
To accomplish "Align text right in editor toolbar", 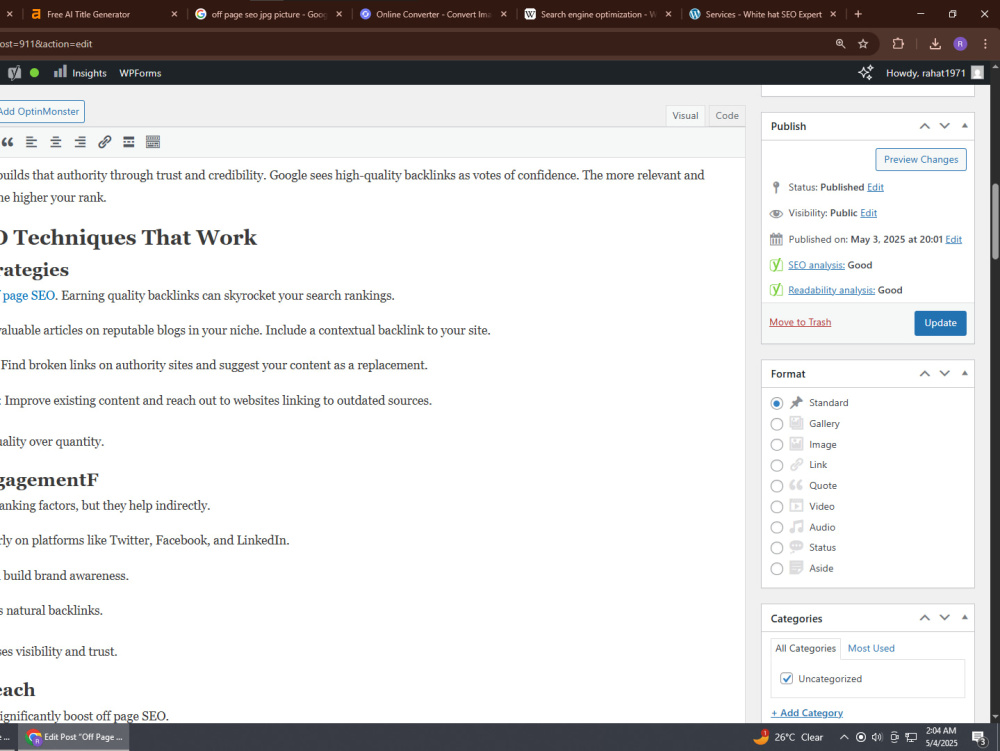I will [x=80, y=142].
